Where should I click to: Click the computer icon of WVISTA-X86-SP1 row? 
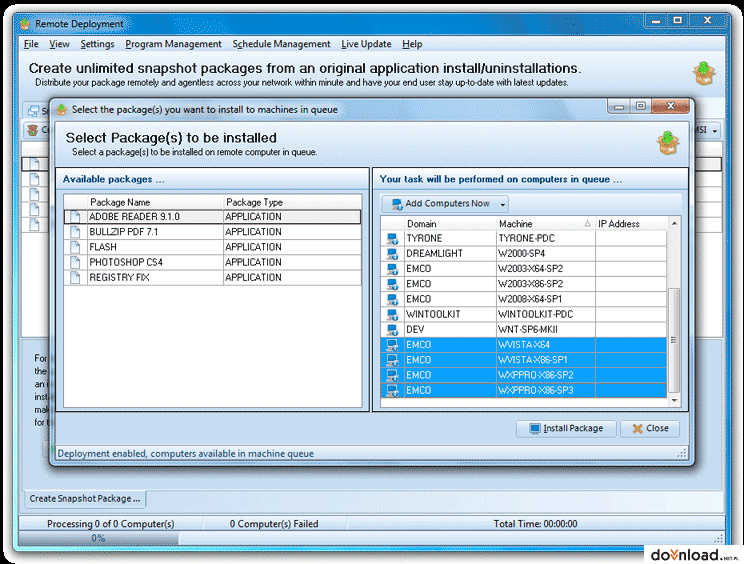[x=392, y=360]
